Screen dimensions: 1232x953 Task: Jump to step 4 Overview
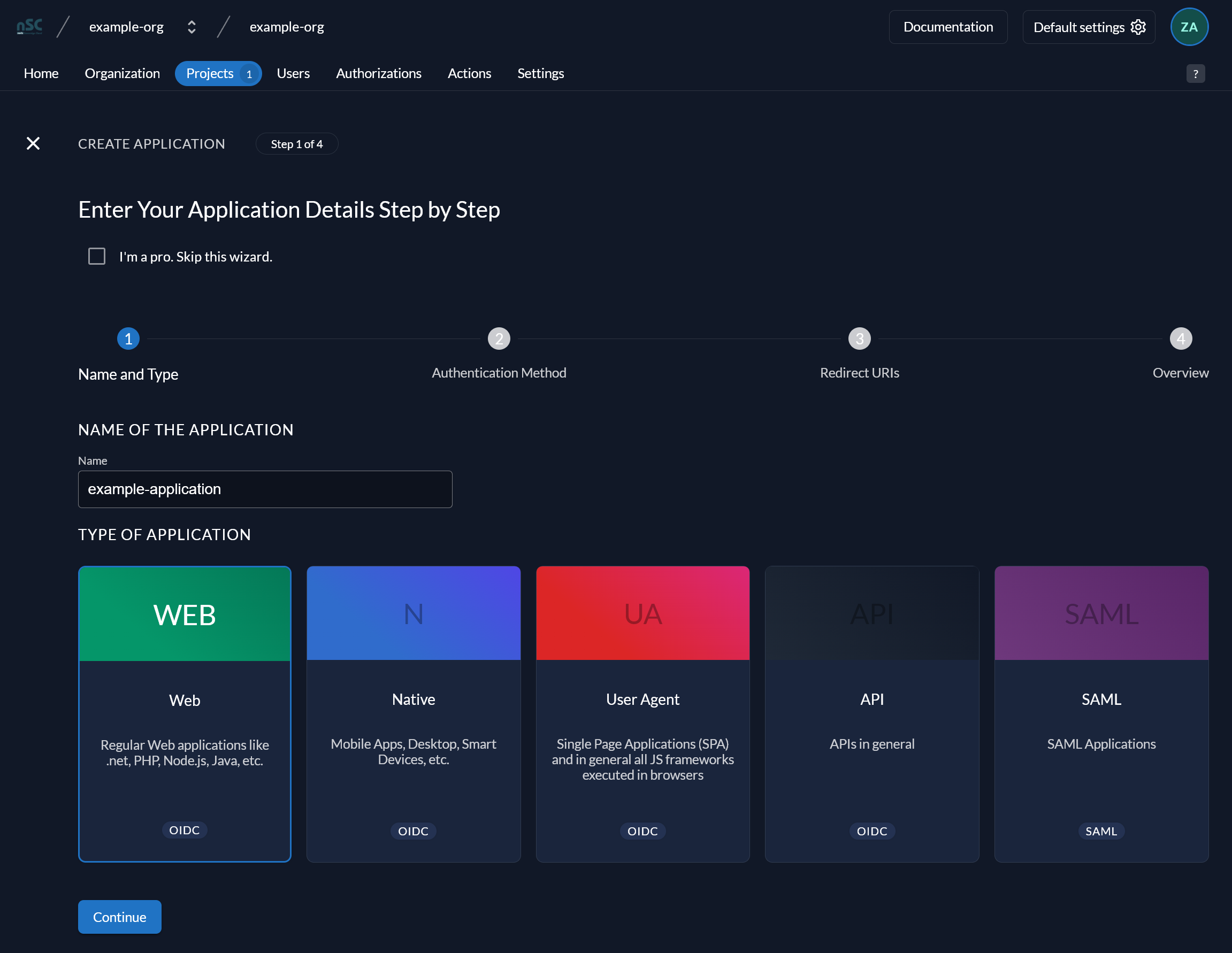1180,339
